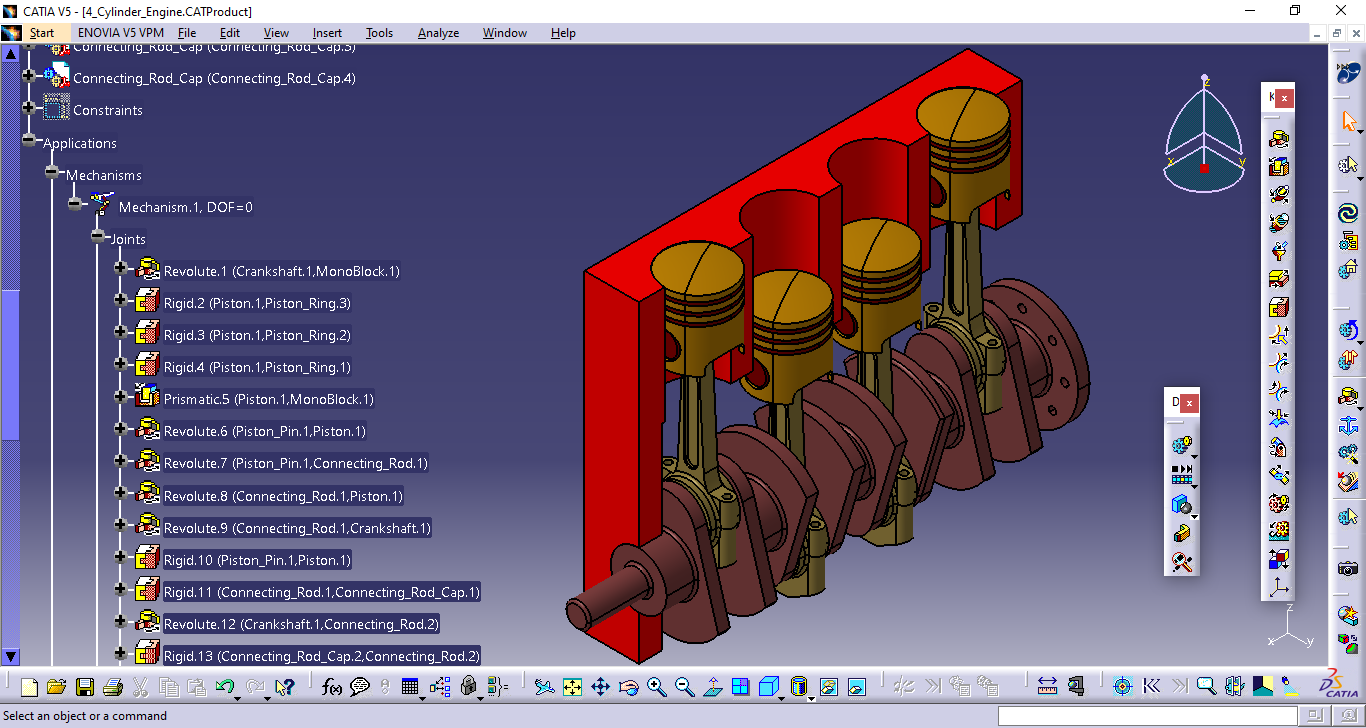
Task: Open the Tools menu
Action: (x=379, y=33)
